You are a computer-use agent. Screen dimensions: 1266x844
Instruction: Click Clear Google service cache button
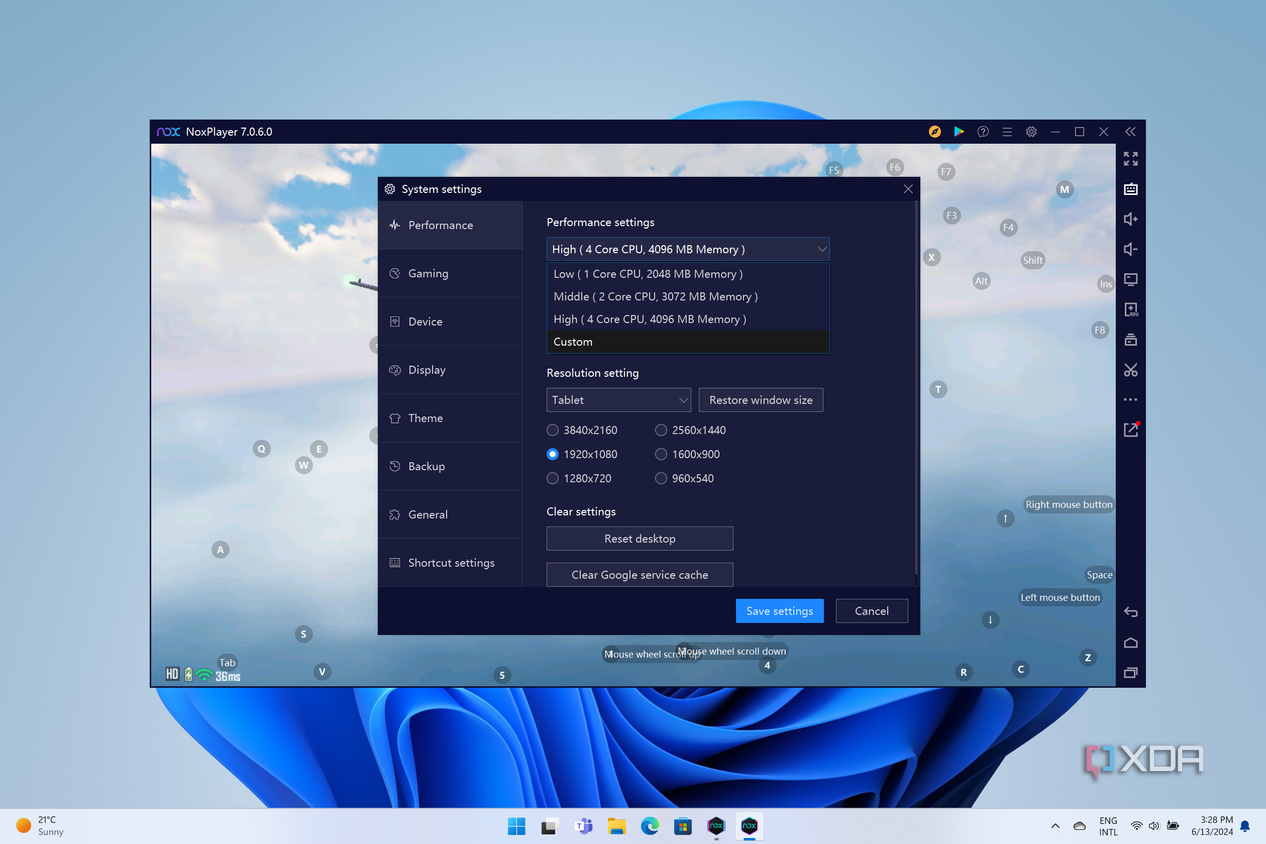point(640,575)
